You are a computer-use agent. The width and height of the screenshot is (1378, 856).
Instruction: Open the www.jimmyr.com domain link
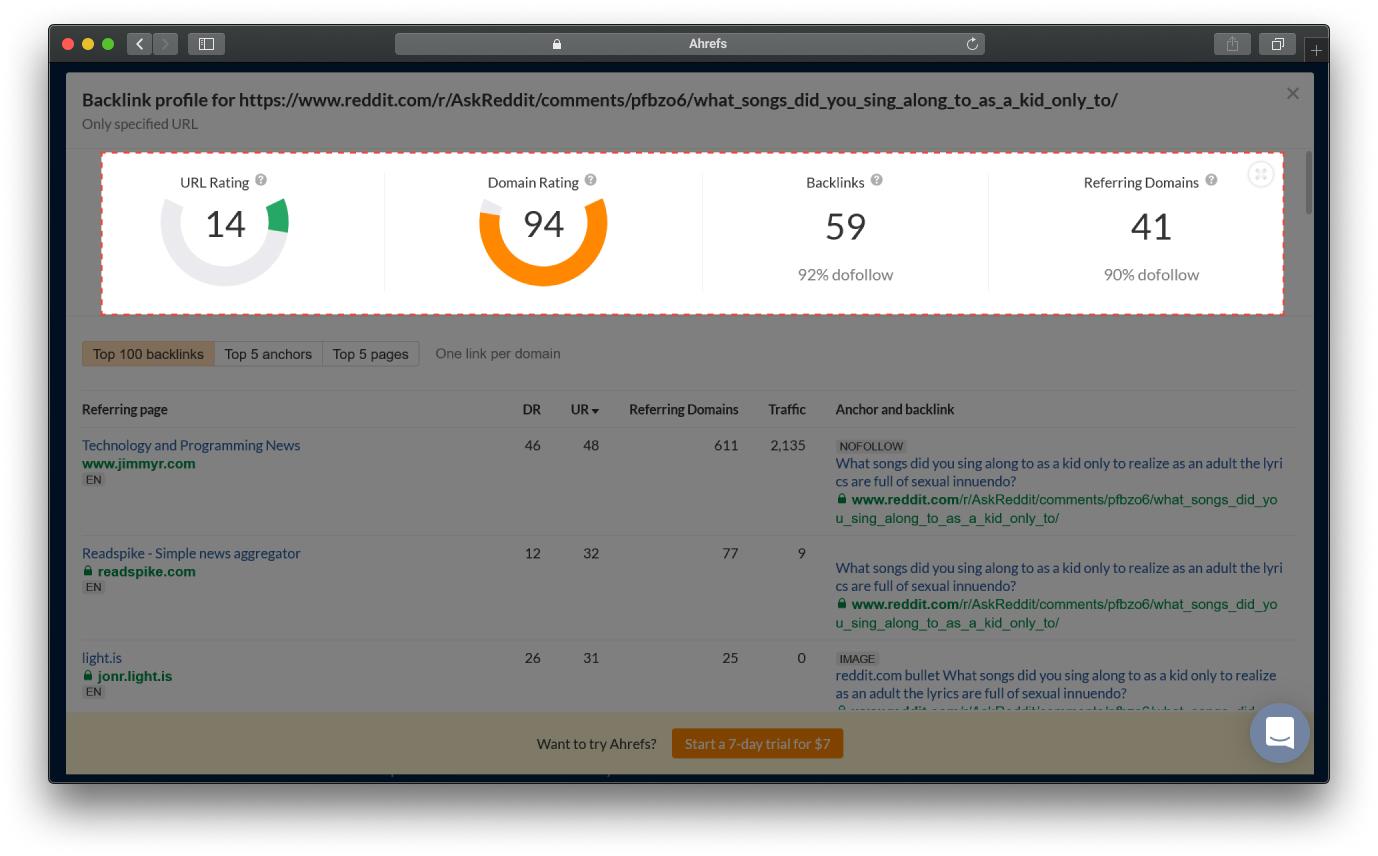click(139, 464)
